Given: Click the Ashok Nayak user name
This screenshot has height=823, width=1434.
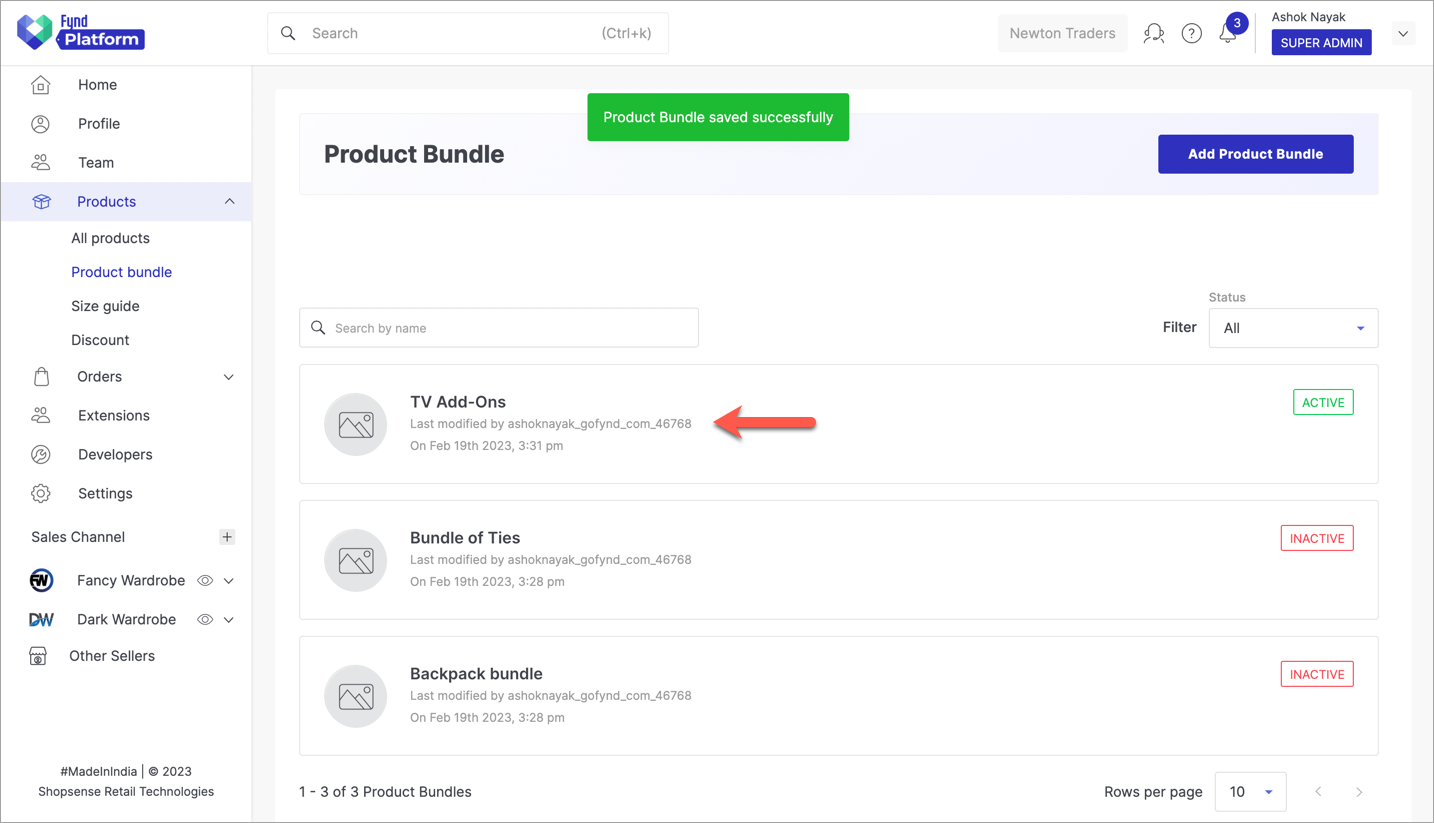Looking at the screenshot, I should click(1308, 16).
